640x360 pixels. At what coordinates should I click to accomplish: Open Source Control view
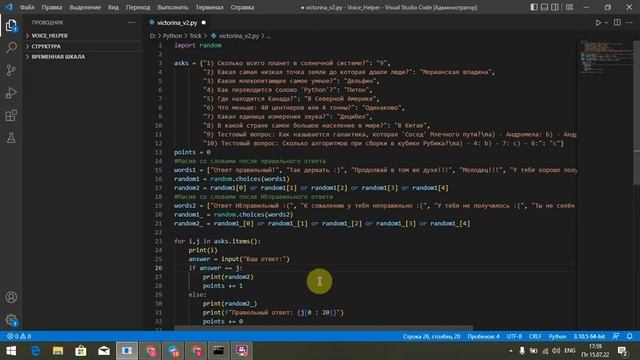click(11, 70)
